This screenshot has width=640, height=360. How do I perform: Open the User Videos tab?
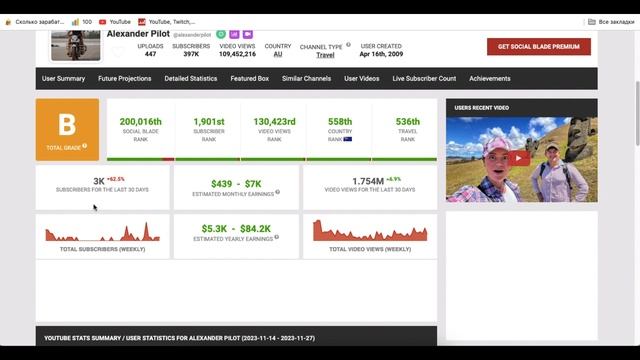(362, 78)
